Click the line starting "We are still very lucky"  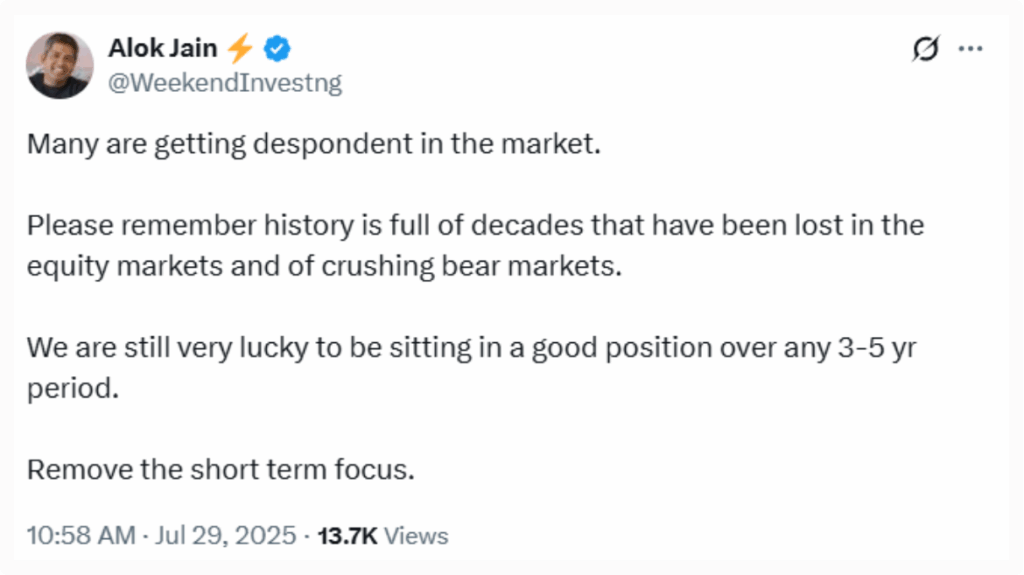tap(472, 348)
